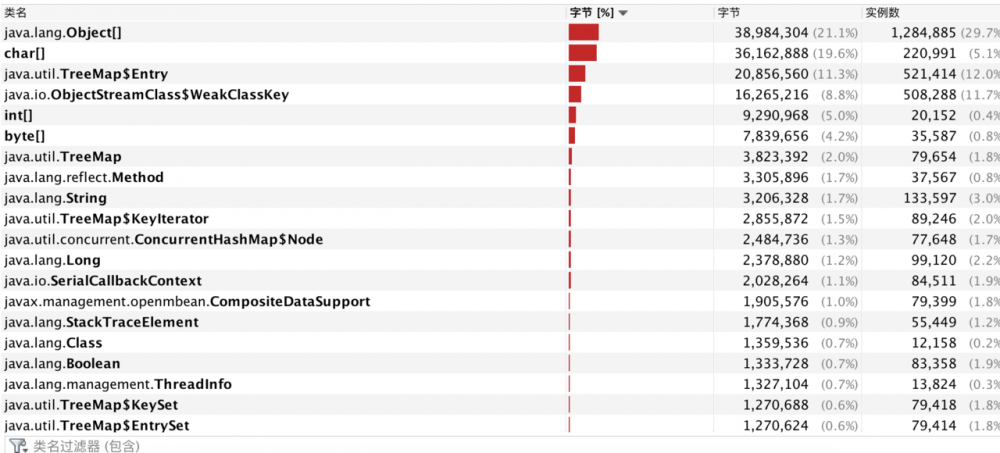Click the byte value 3,206,328

tap(776, 198)
